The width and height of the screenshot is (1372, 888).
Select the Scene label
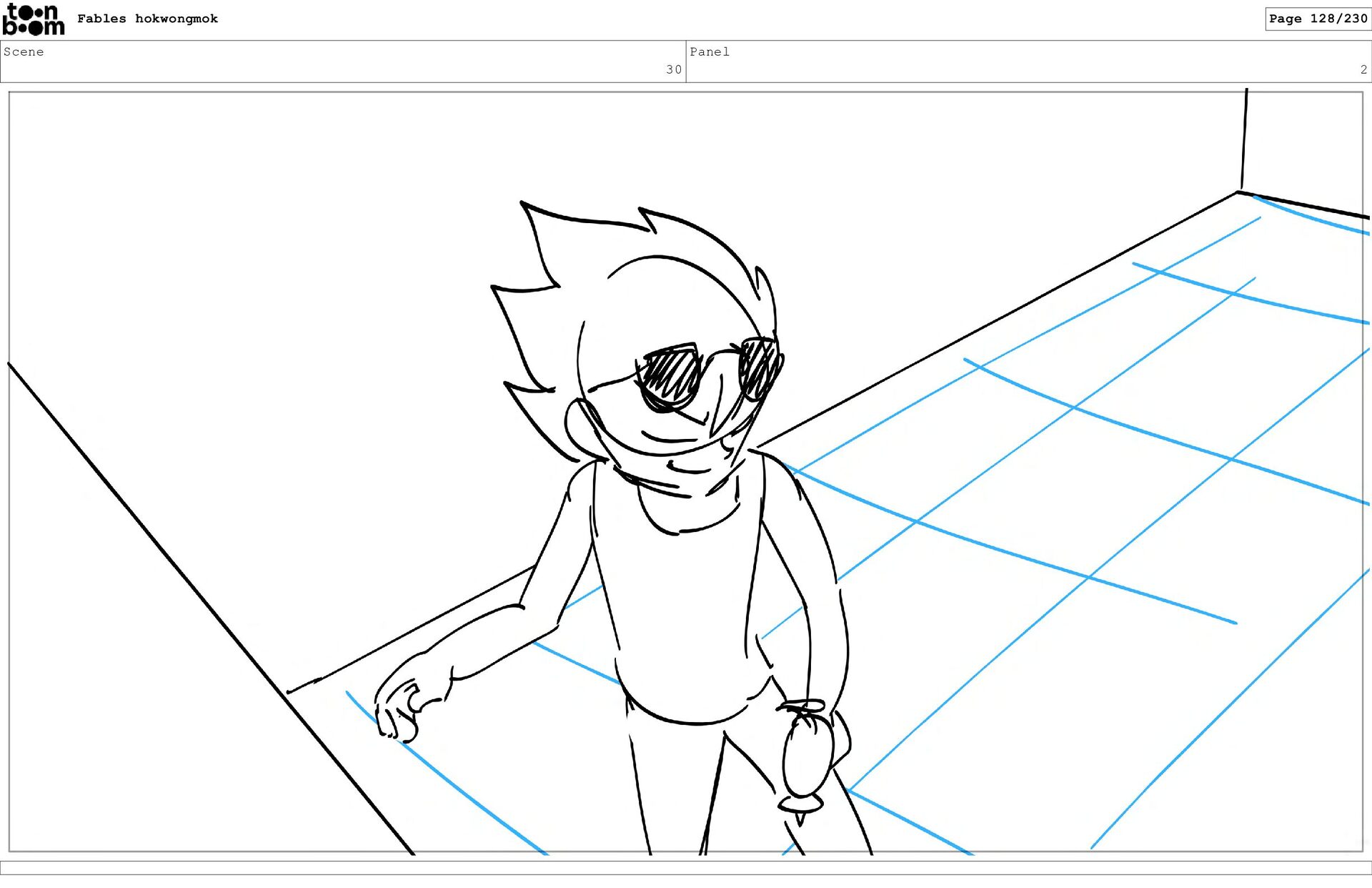(x=24, y=51)
